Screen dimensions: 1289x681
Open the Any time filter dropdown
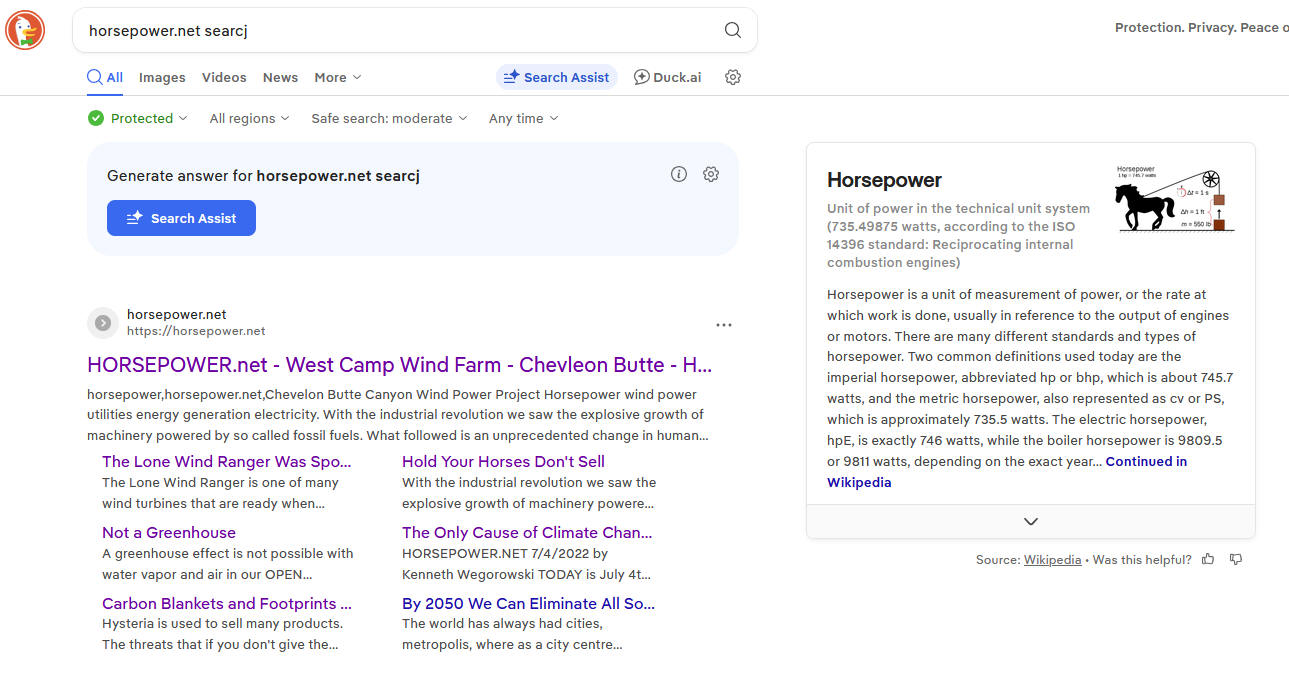[523, 118]
